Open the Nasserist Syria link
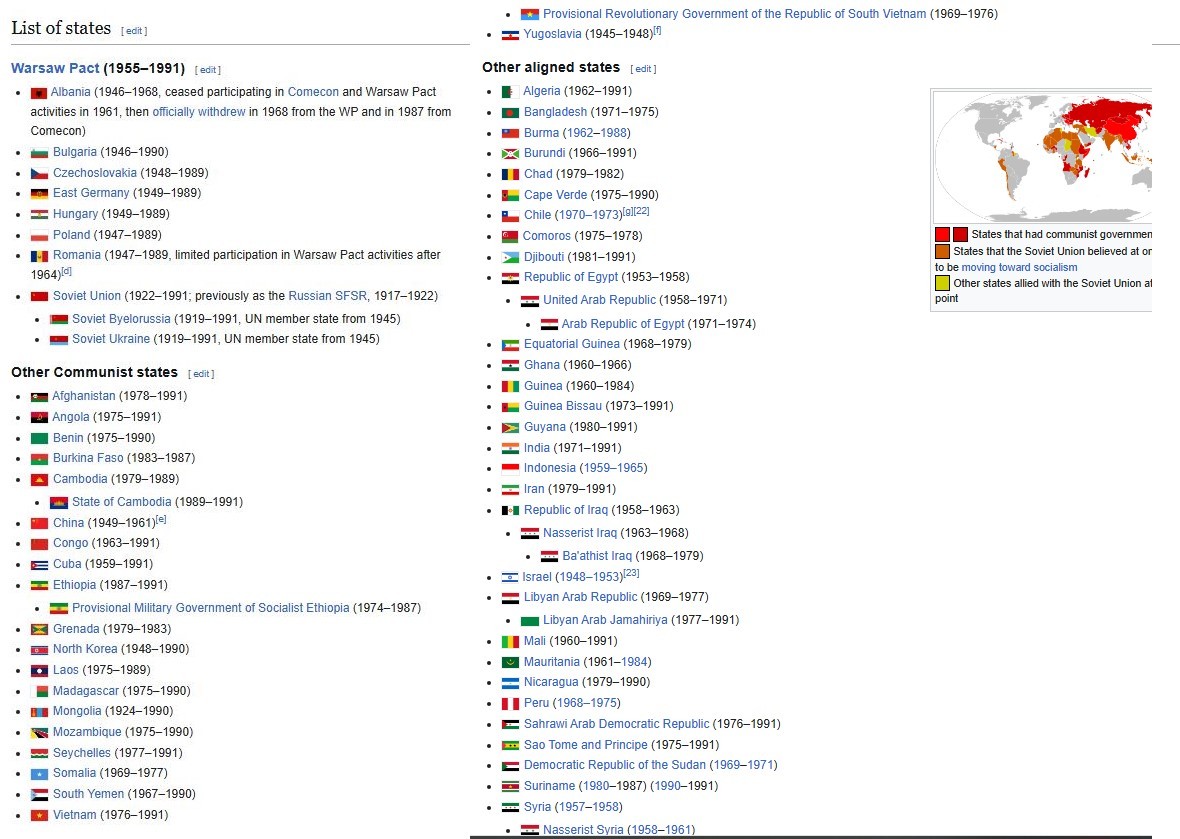Viewport: 1180px width, 839px height. [583, 829]
